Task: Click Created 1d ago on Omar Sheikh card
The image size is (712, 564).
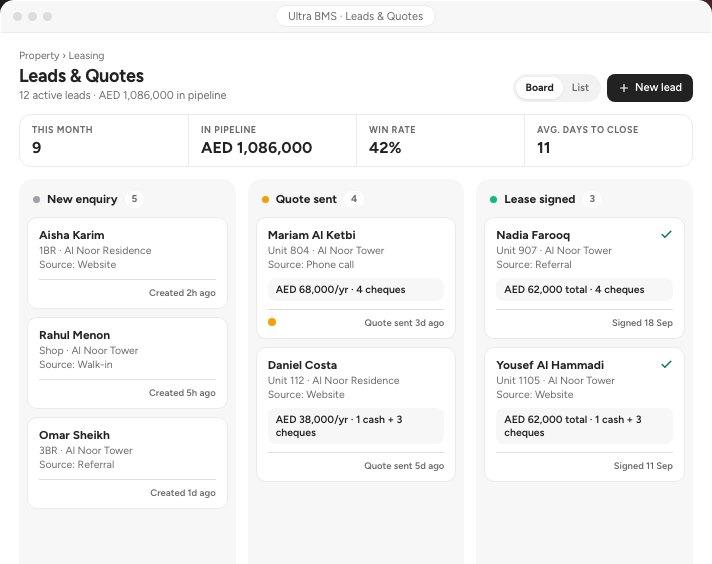Action: [x=183, y=493]
